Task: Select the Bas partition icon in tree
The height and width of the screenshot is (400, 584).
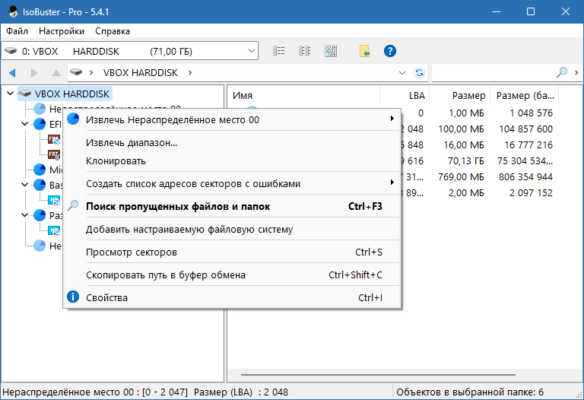Action: [39, 185]
